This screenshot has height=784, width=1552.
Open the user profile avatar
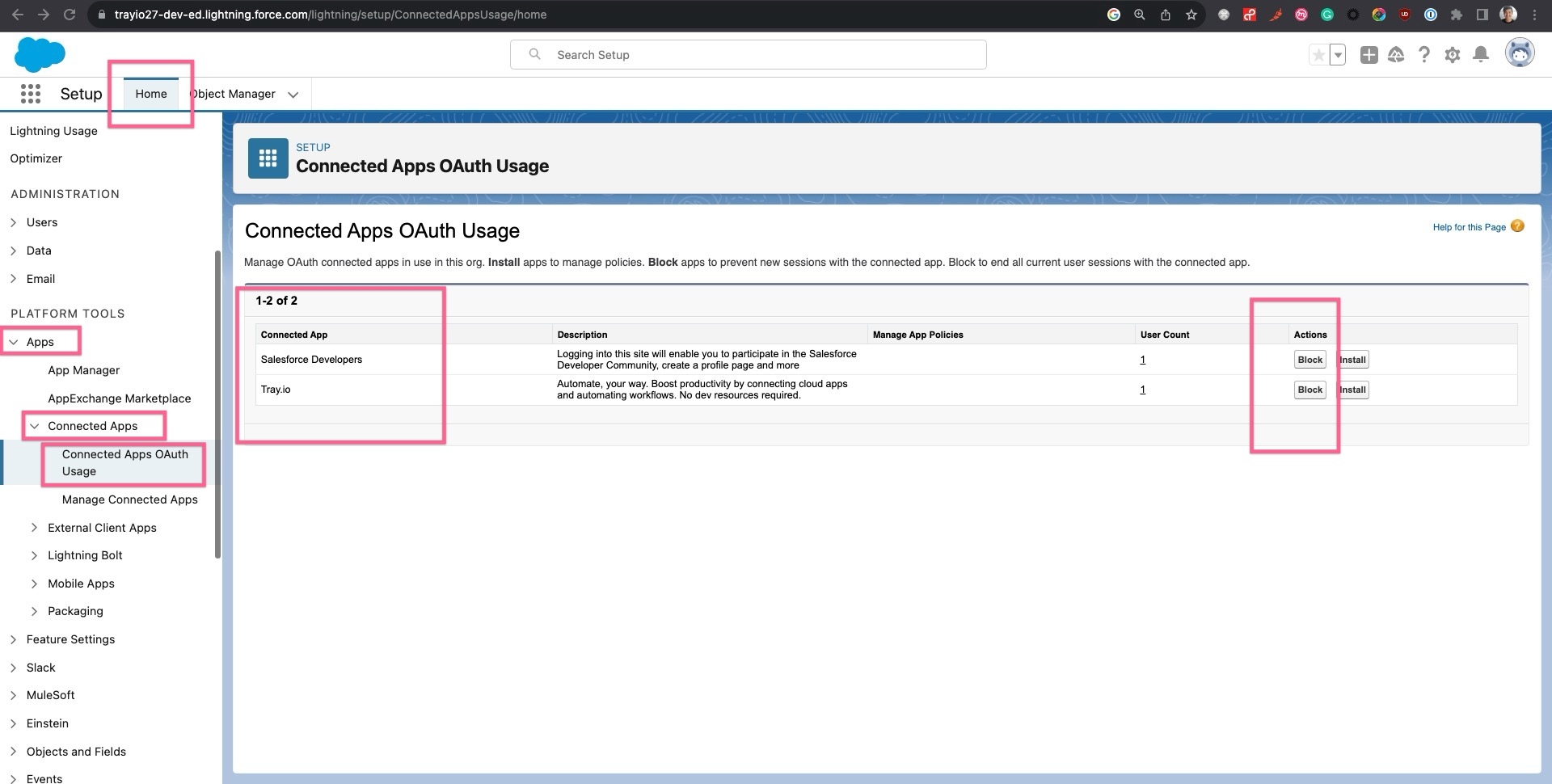point(1520,53)
